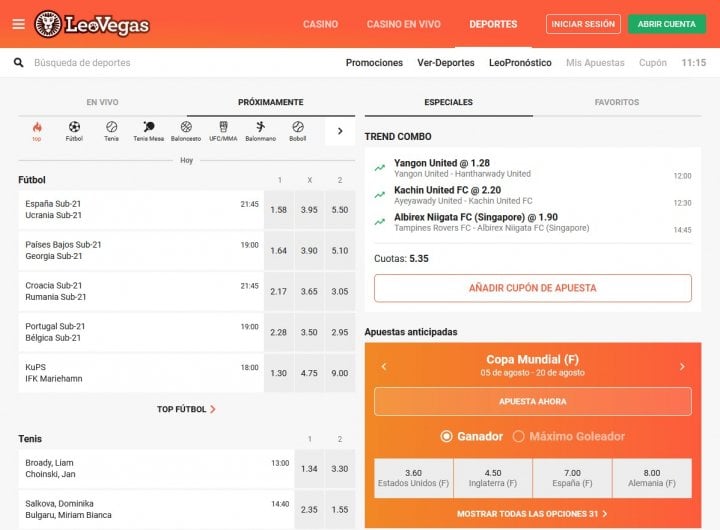Image resolution: width=720 pixels, height=530 pixels.
Task: Select the Baloncesto sport icon
Action: 186,131
